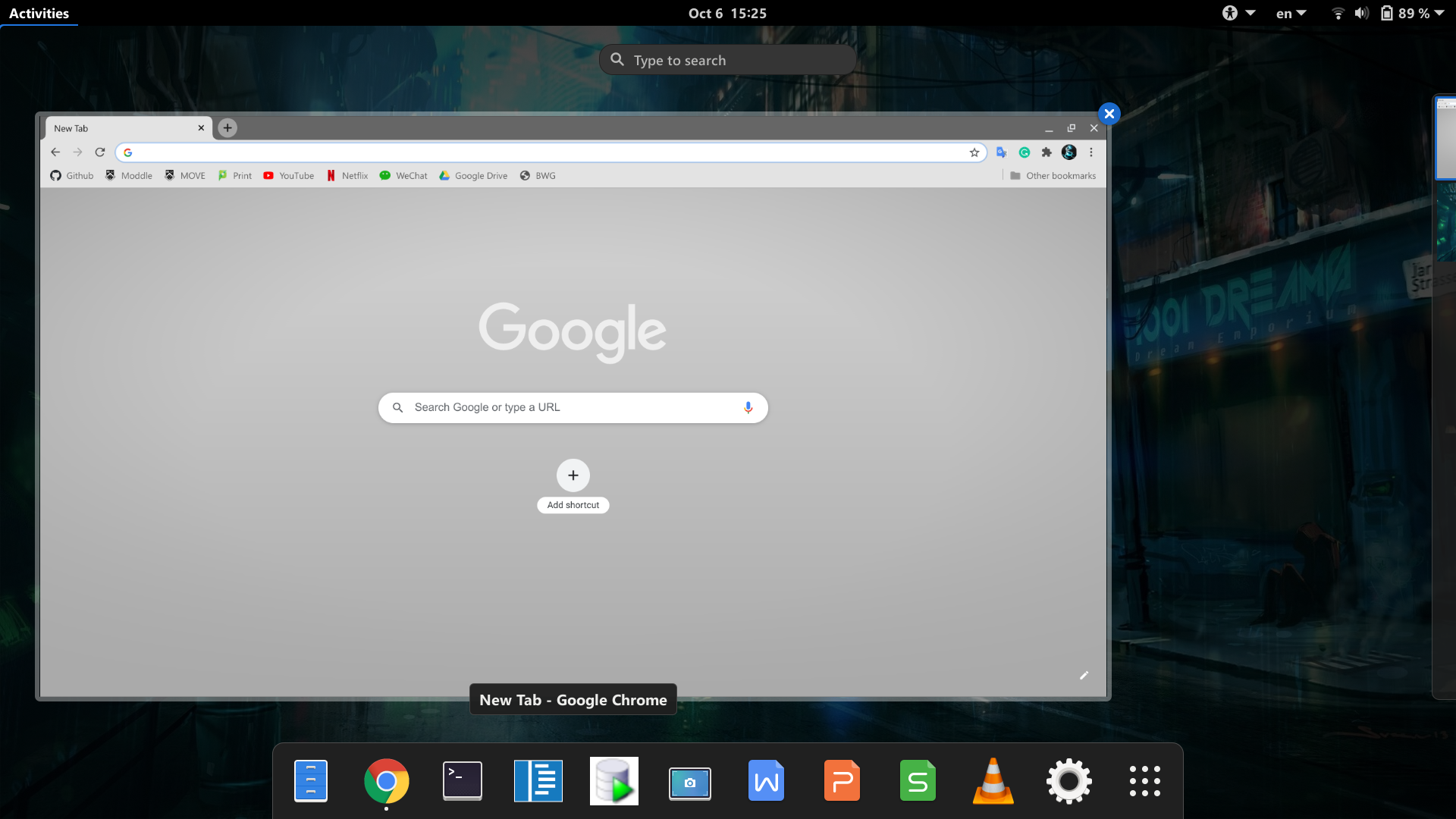Open the Print bookmark
The image size is (1456, 819).
234,176
